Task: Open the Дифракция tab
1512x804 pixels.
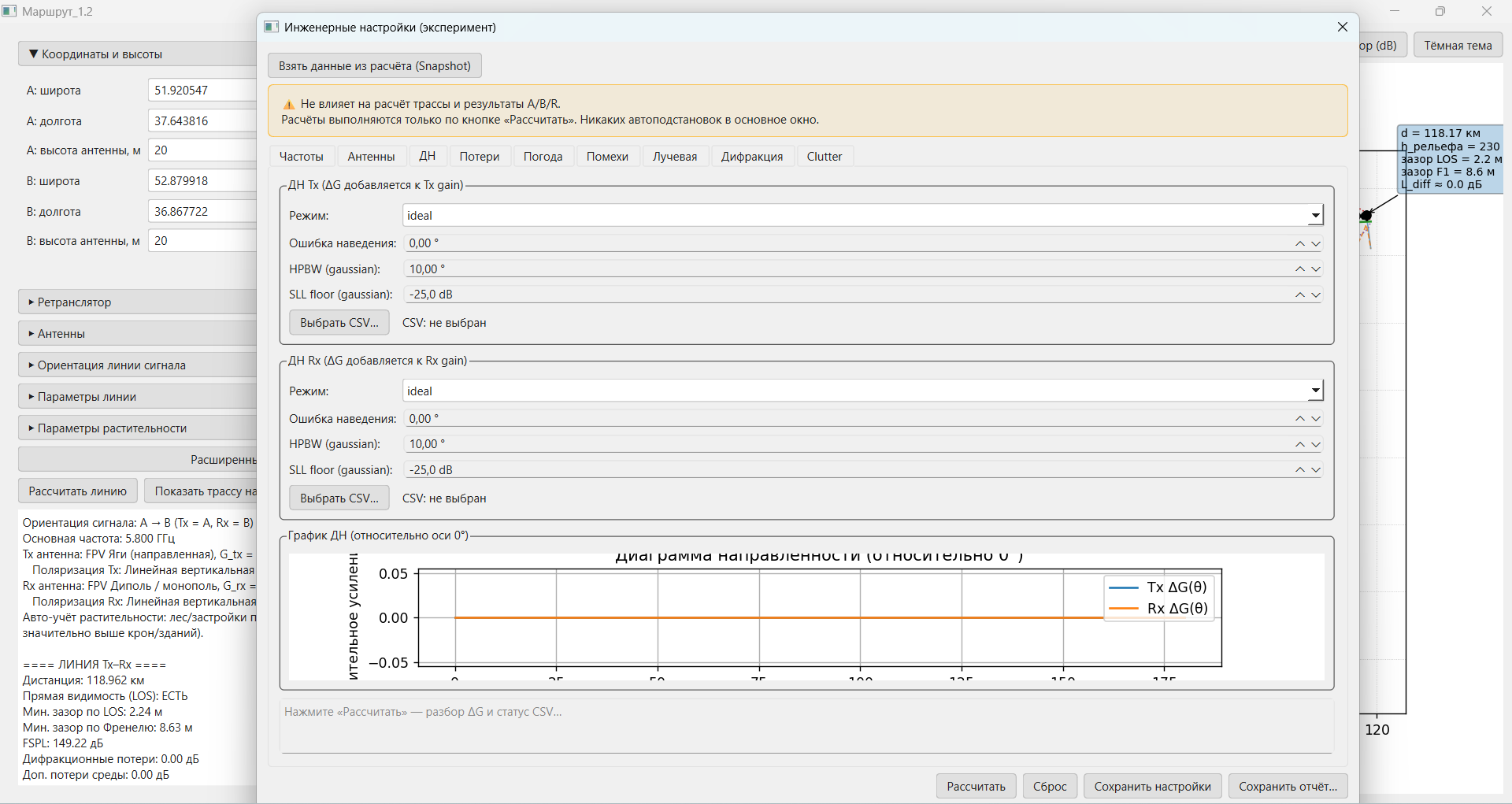Action: (x=751, y=157)
